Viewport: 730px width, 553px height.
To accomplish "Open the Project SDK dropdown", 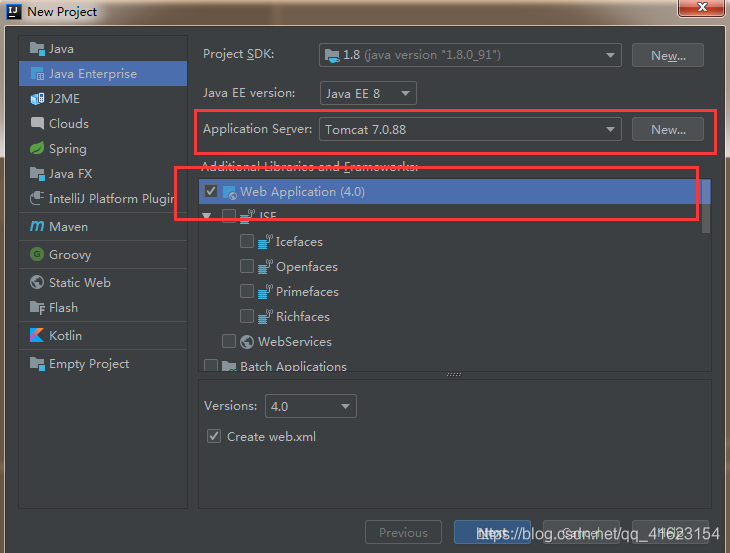I will tap(470, 55).
